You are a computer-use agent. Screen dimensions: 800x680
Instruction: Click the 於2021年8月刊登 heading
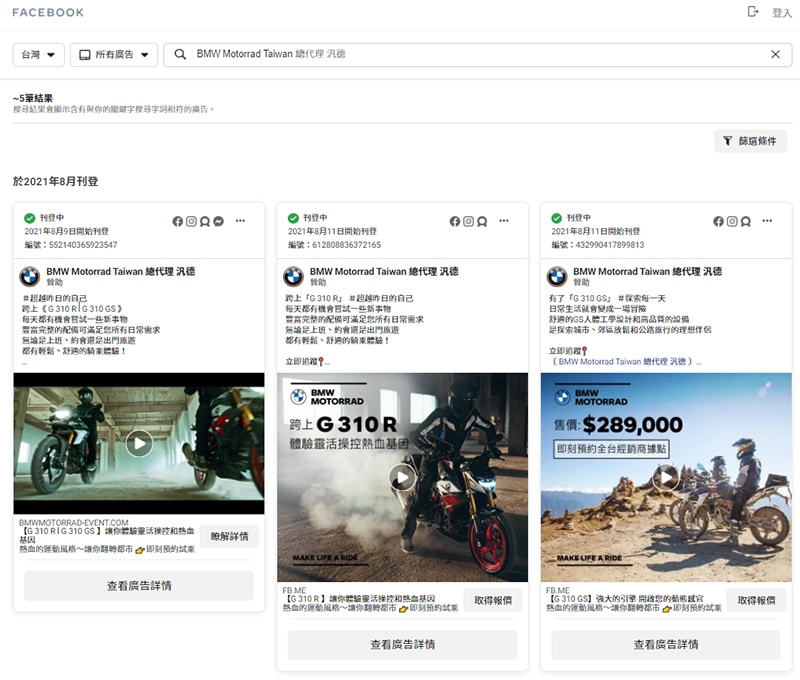click(56, 181)
